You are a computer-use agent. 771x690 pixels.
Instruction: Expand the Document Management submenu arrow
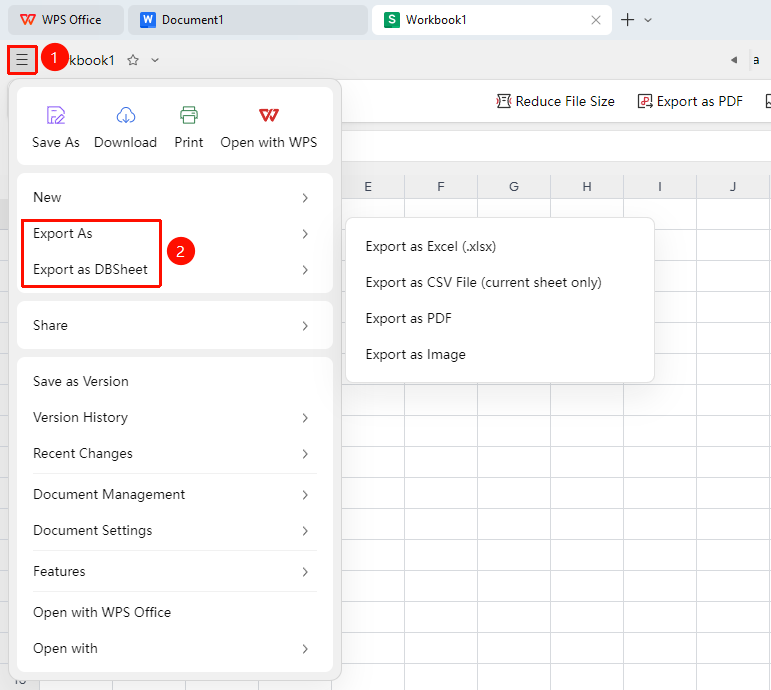coord(305,495)
